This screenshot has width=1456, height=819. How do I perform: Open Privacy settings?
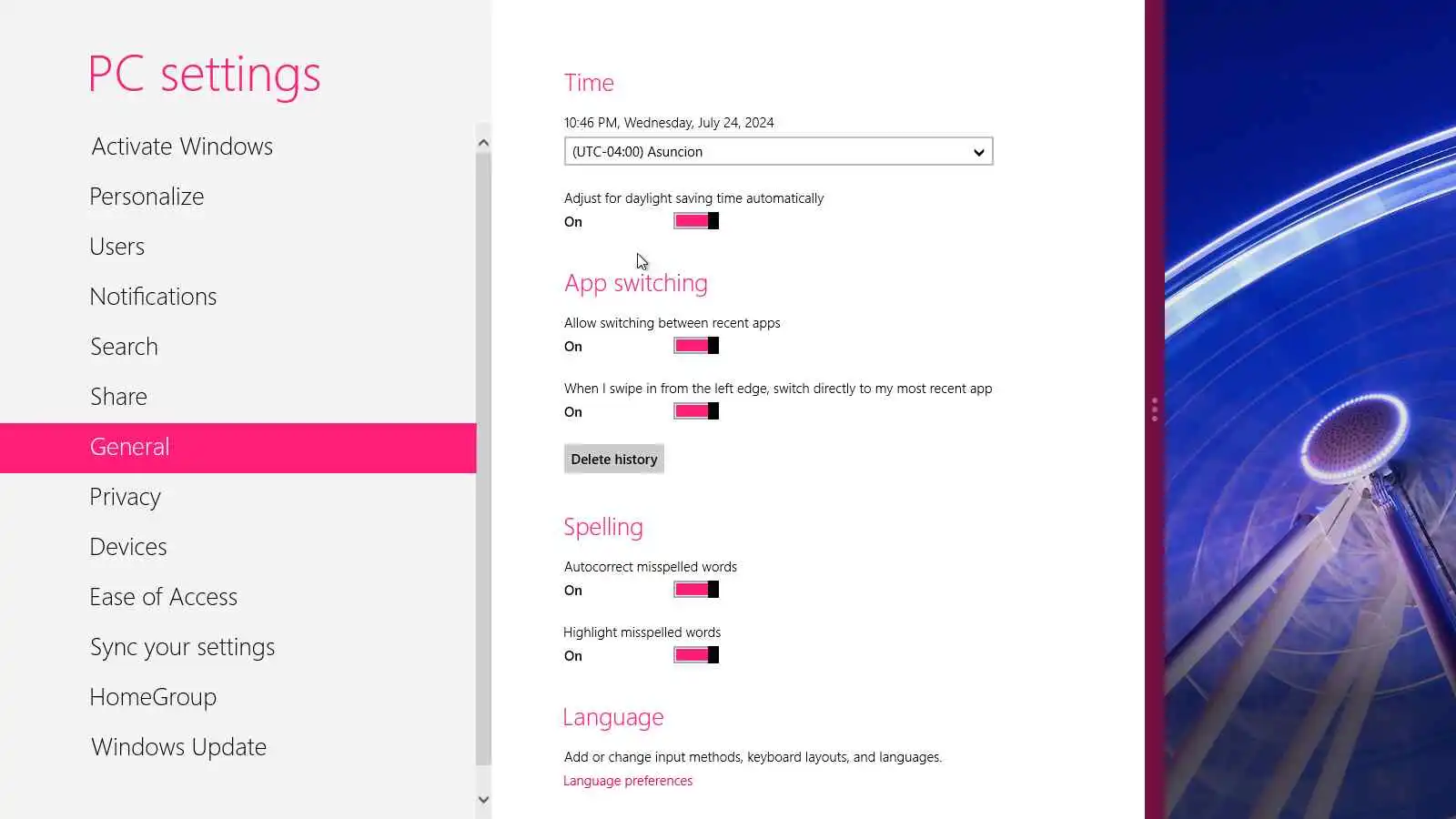(238, 497)
